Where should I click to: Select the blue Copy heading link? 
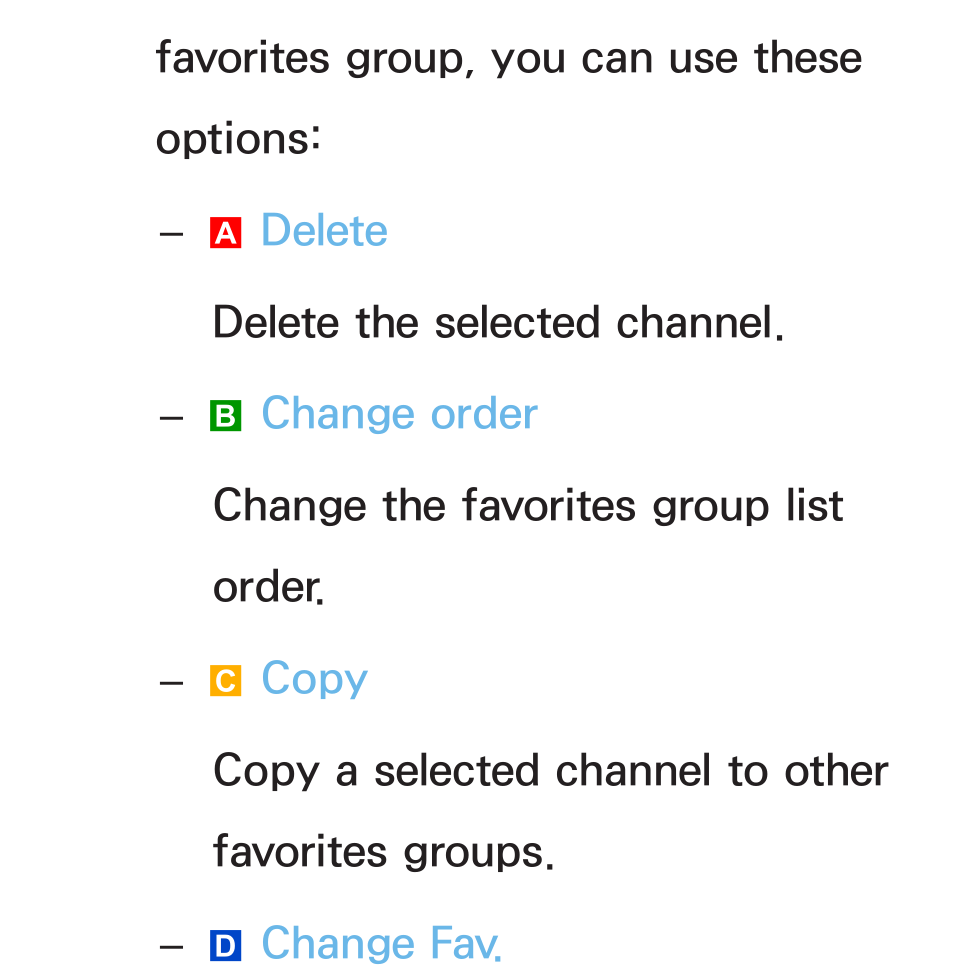click(x=315, y=680)
